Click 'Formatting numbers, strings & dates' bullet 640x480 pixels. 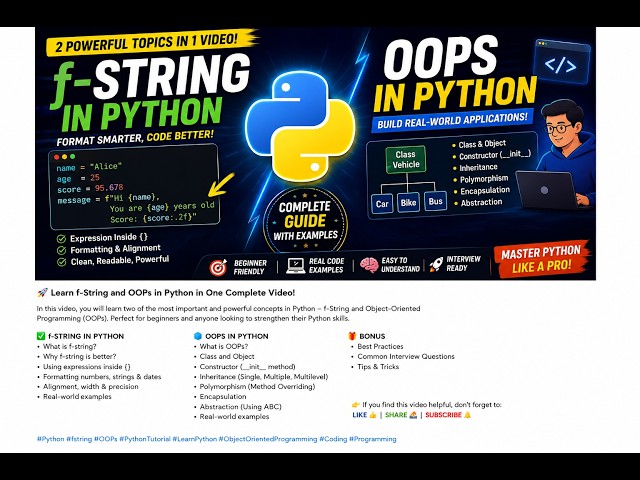(x=102, y=377)
